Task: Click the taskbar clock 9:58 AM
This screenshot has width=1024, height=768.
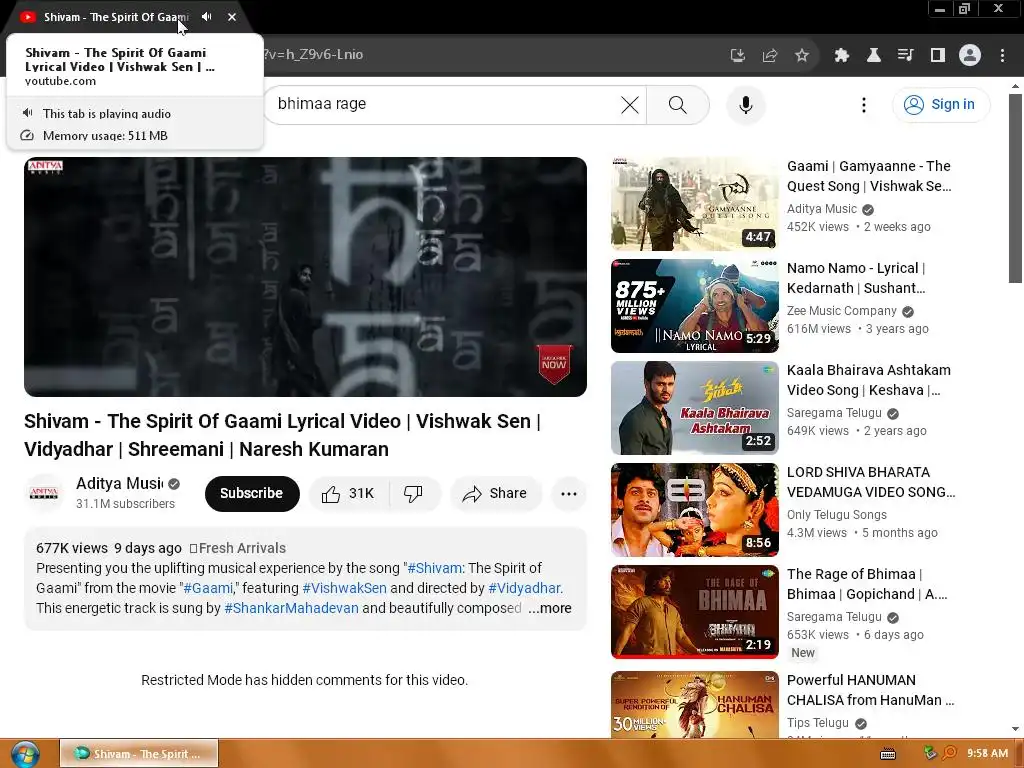Action: pyautogui.click(x=987, y=754)
